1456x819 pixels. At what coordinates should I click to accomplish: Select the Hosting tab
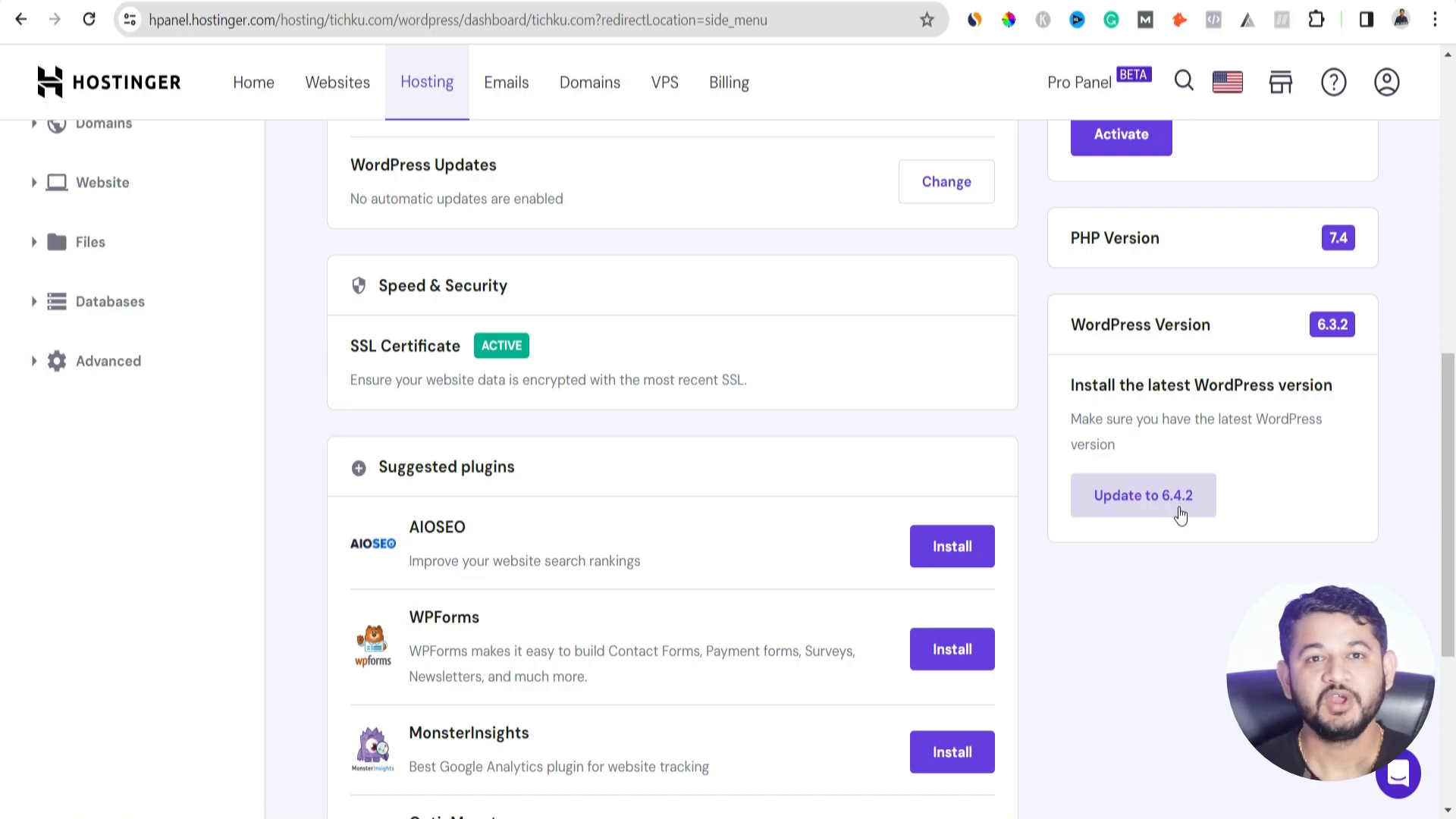[427, 82]
